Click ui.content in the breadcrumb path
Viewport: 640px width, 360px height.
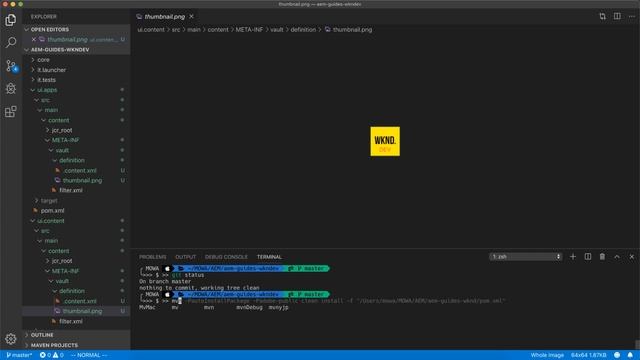[151, 30]
